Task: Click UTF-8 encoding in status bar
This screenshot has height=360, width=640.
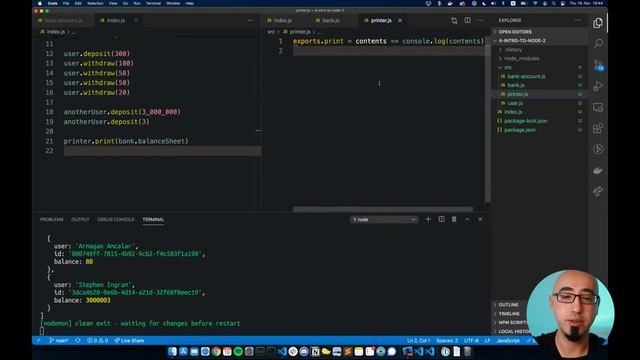Action: (x=471, y=340)
